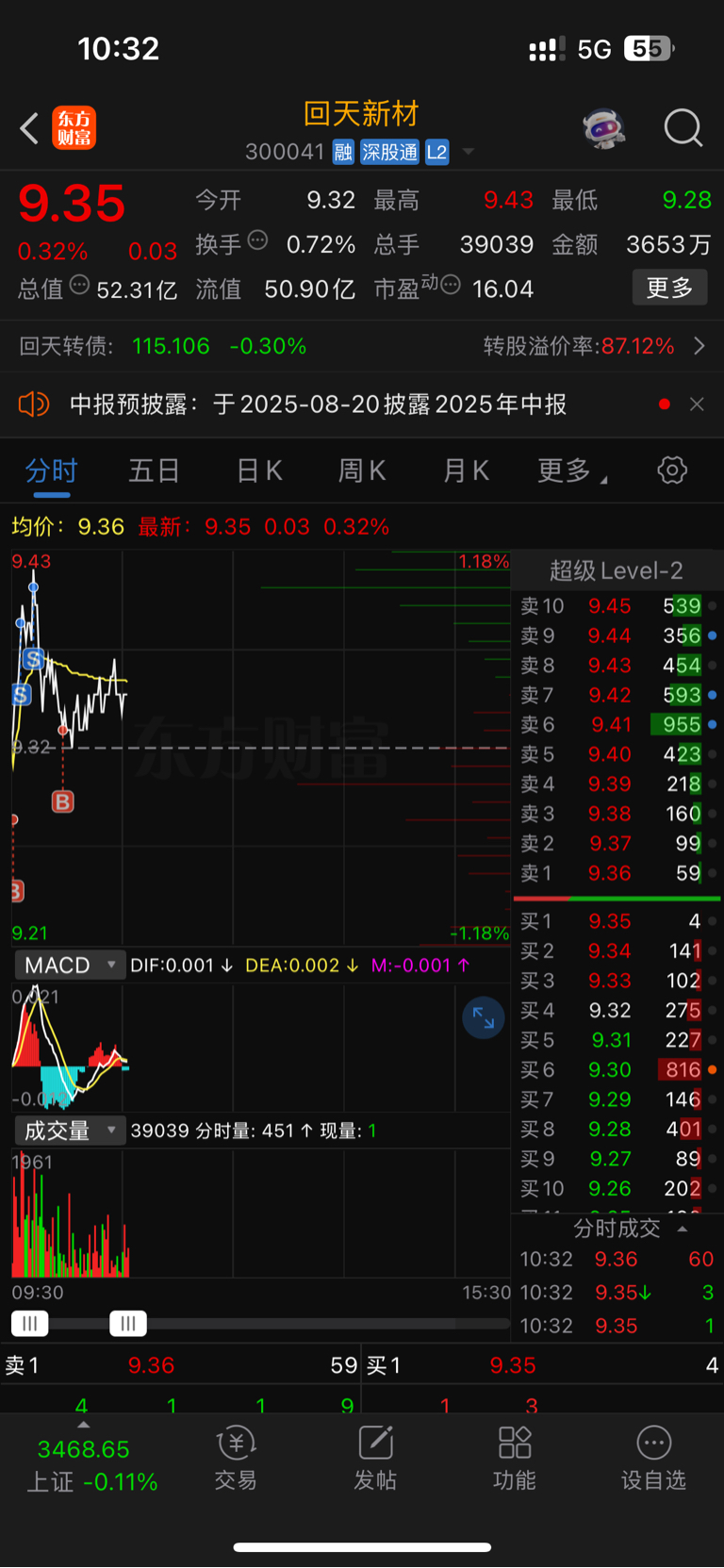This screenshot has width=724, height=1568.
Task: Tap the speaker announcement icon
Action: [34, 404]
